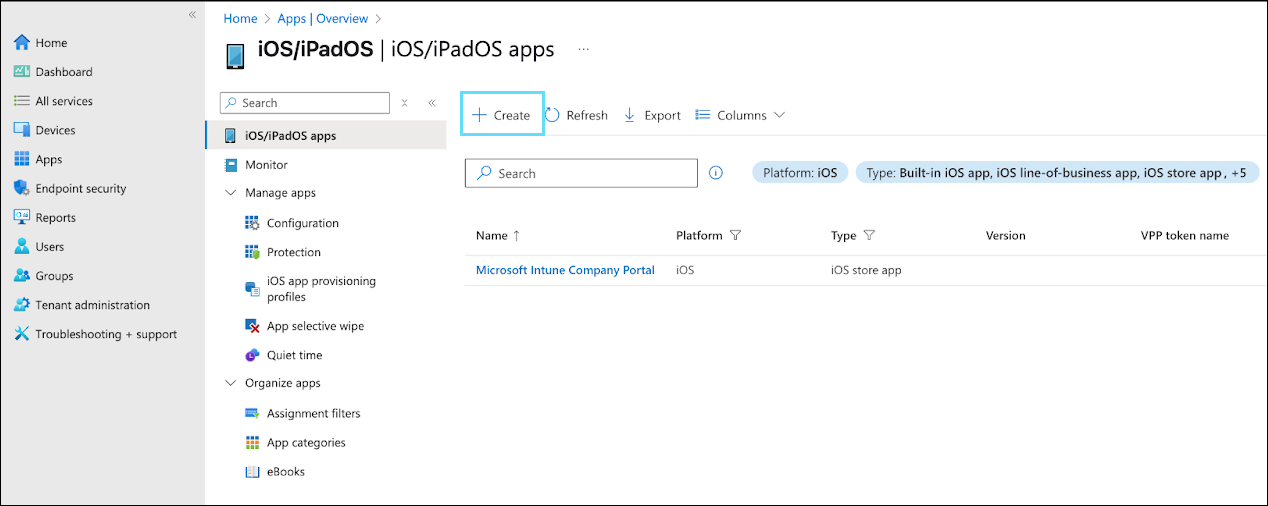The image size is (1268, 506).
Task: Click the Endpoint security shield icon
Action: (x=22, y=188)
